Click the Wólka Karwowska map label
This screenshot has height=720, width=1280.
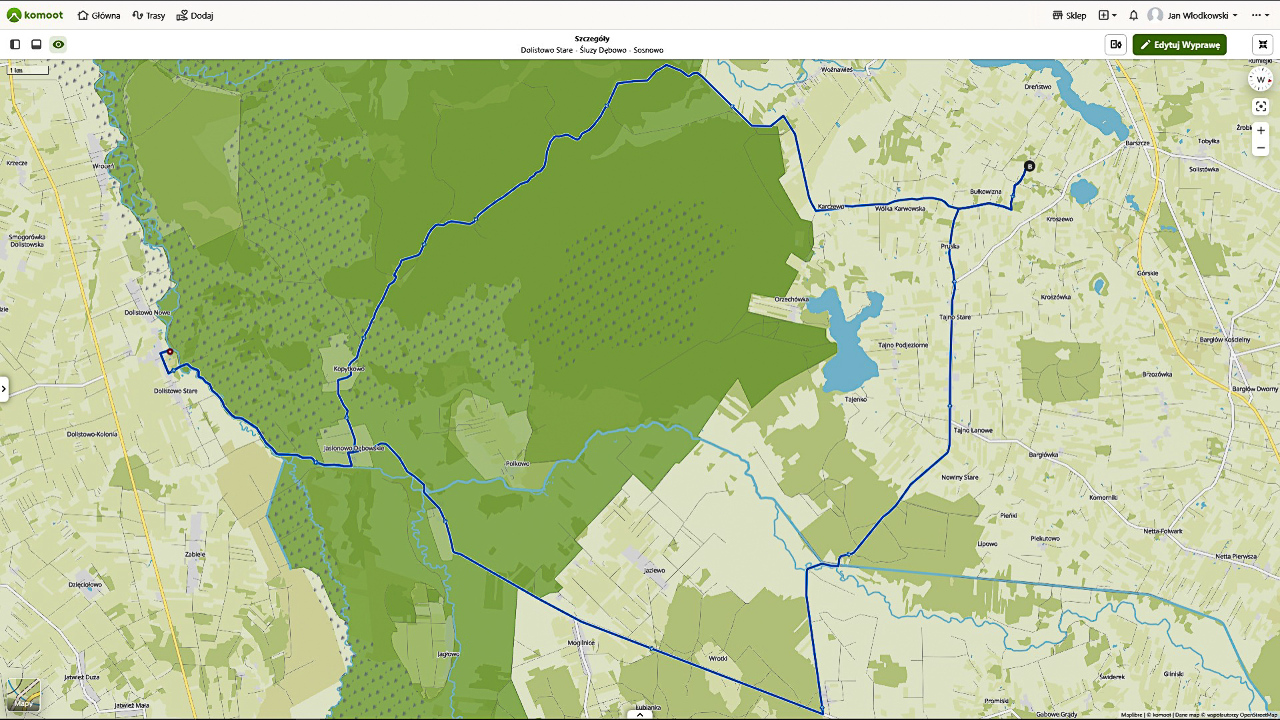tap(900, 208)
